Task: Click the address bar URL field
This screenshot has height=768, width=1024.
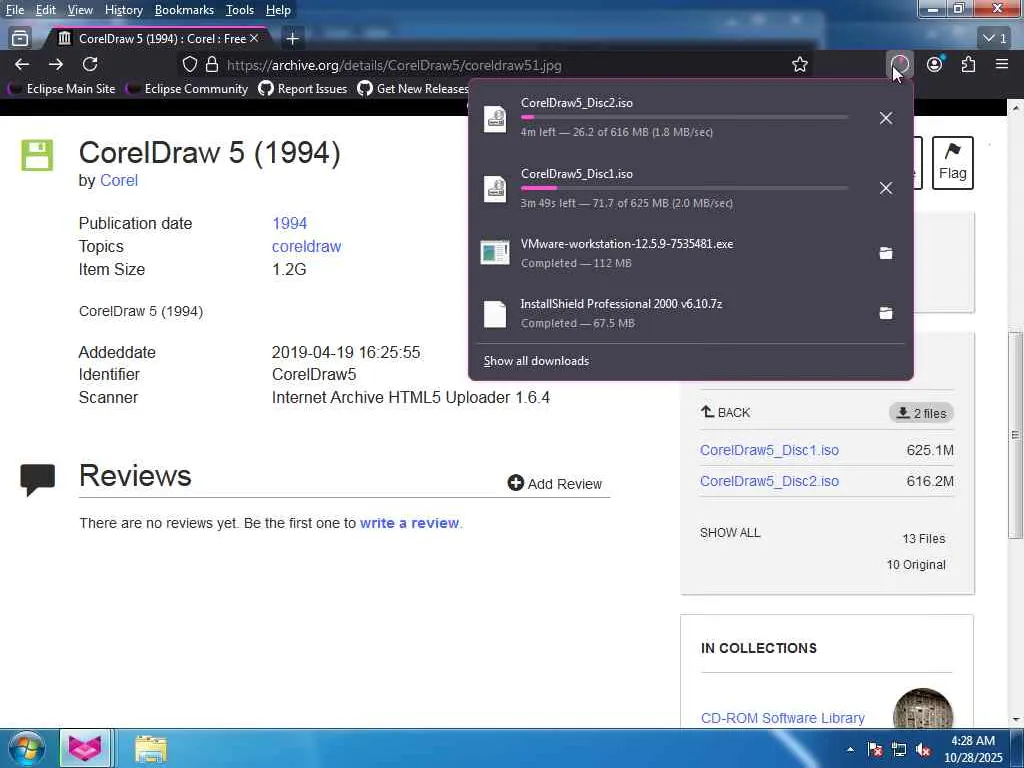Action: (x=496, y=65)
